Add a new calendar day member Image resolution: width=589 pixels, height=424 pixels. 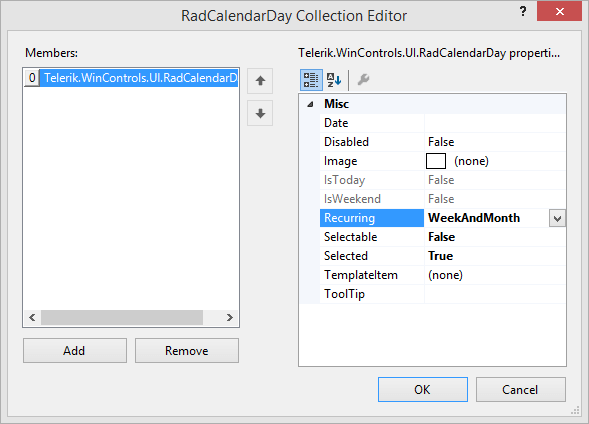coord(75,350)
